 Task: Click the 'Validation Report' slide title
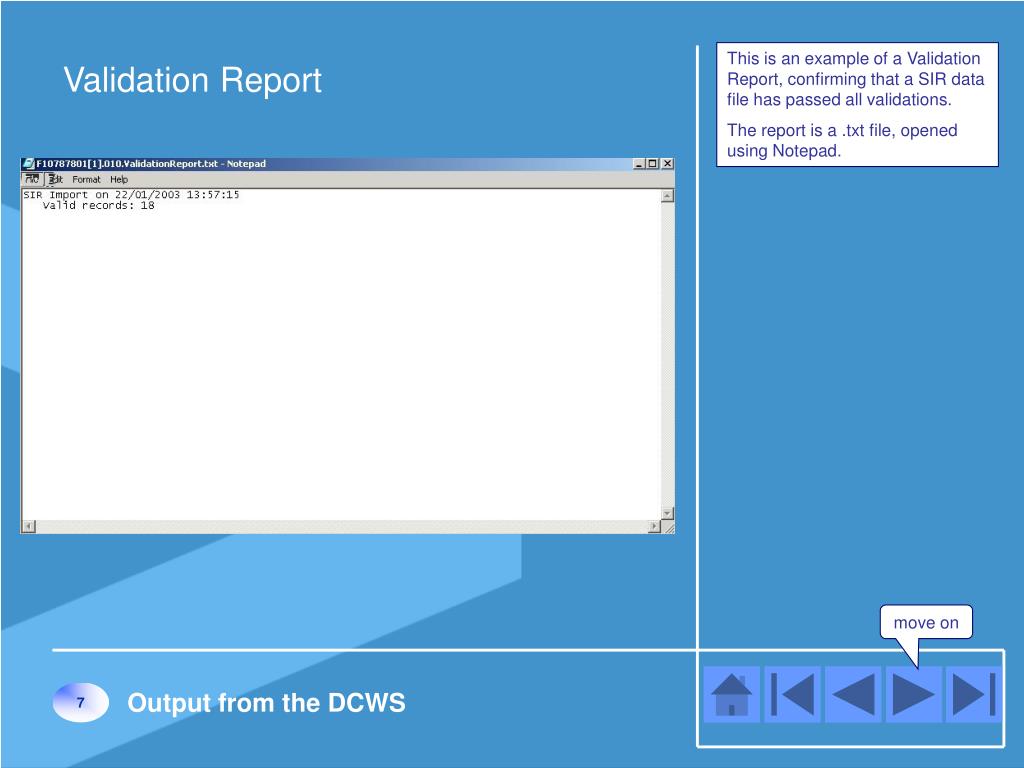[x=193, y=80]
